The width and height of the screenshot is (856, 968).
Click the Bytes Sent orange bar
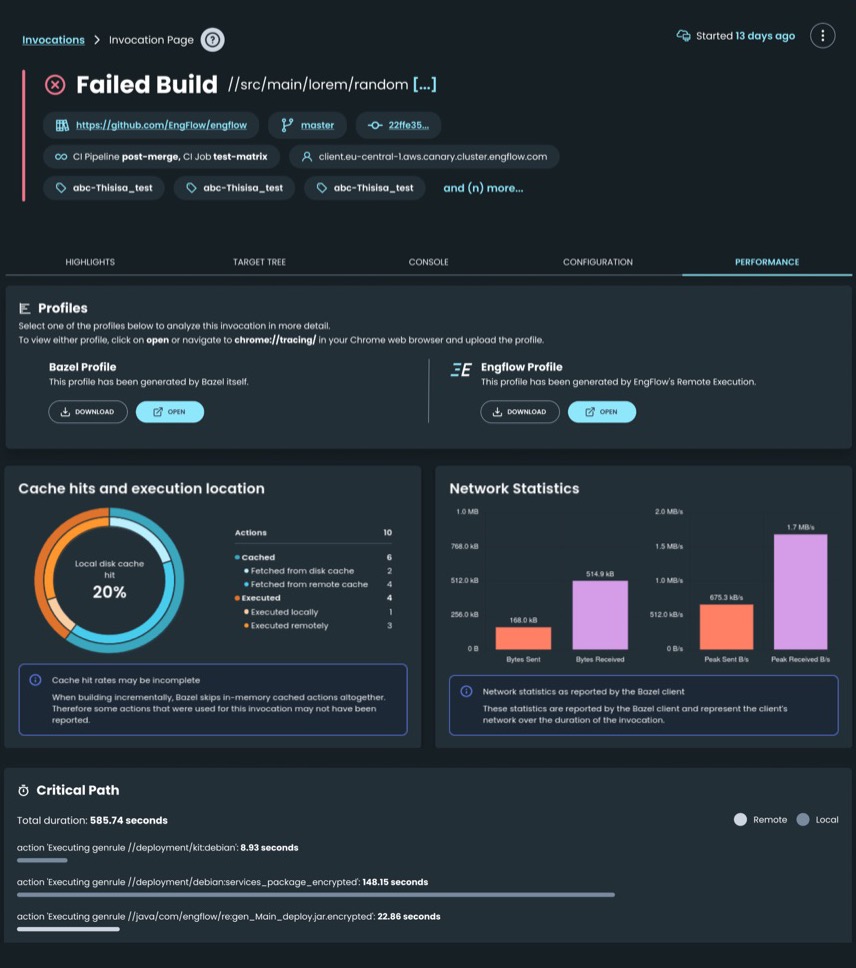pos(523,638)
